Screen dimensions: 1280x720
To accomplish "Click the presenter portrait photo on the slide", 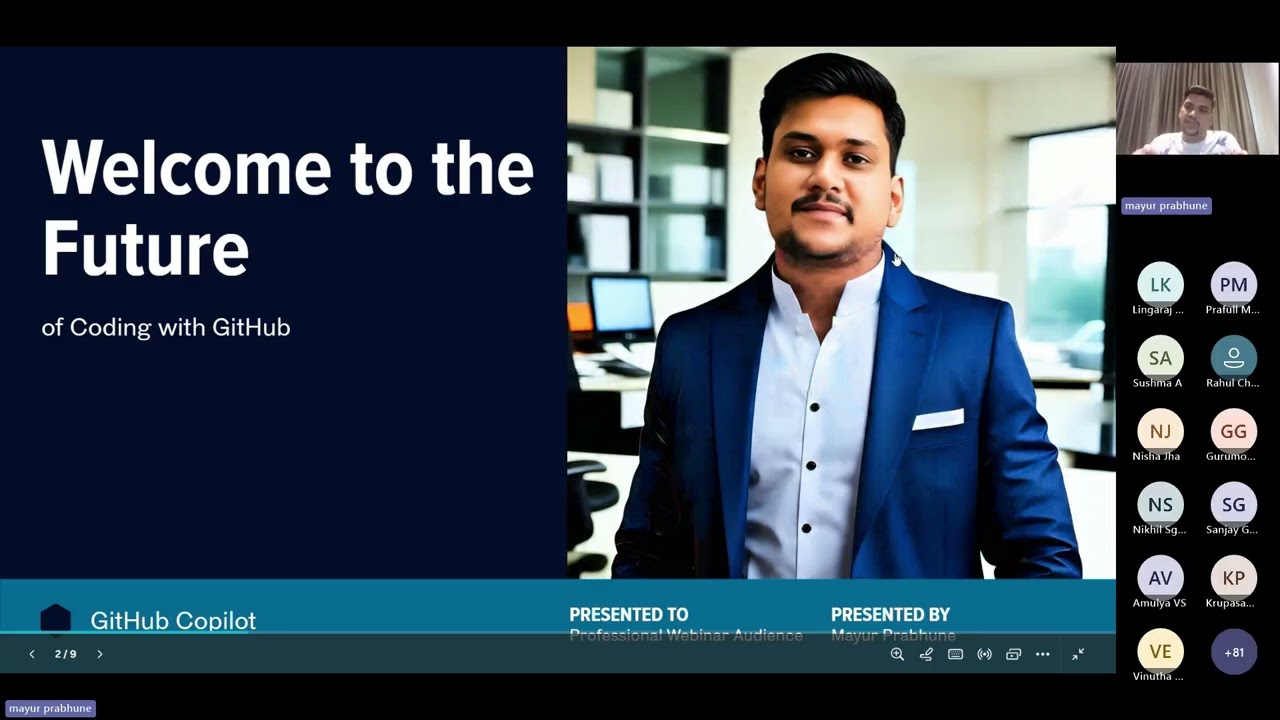I will coord(841,312).
